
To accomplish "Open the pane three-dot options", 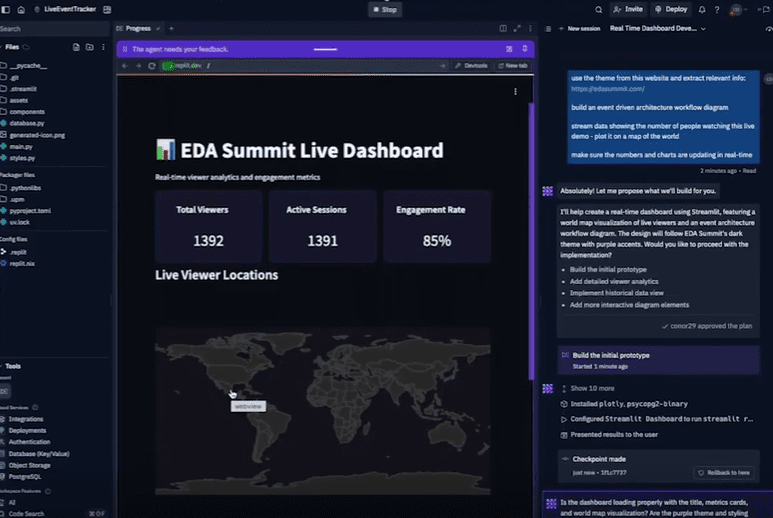I will pyautogui.click(x=530, y=29).
